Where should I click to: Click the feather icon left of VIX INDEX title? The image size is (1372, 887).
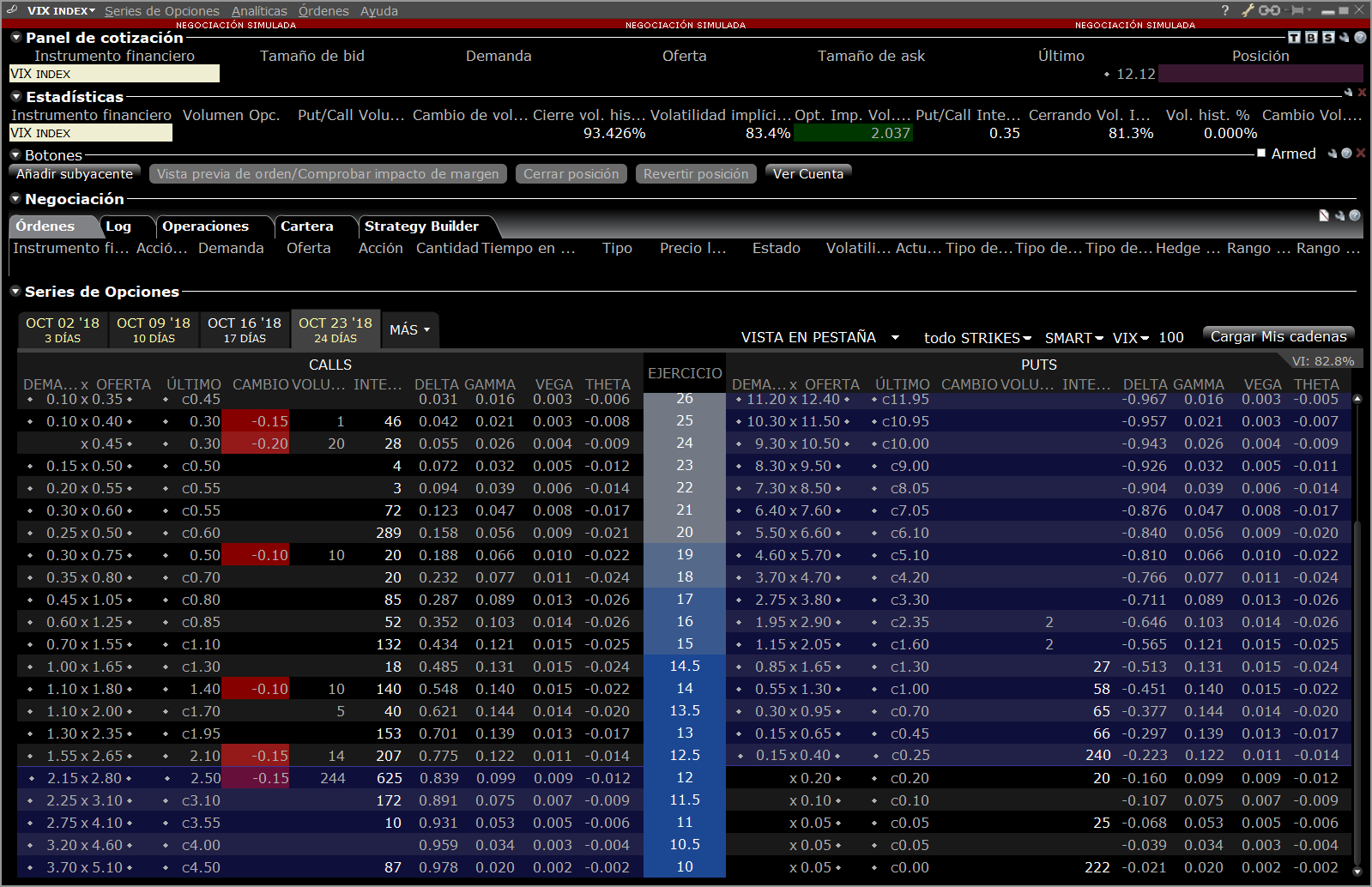click(12, 10)
